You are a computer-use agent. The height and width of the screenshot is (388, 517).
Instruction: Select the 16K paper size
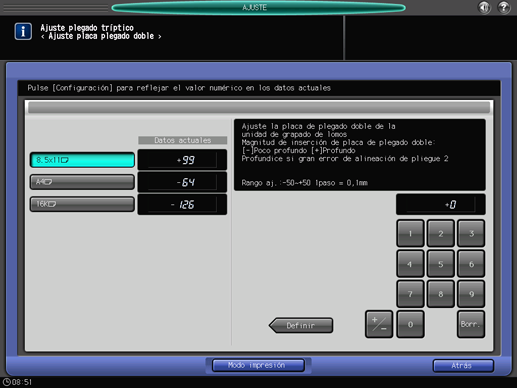[x=82, y=204]
